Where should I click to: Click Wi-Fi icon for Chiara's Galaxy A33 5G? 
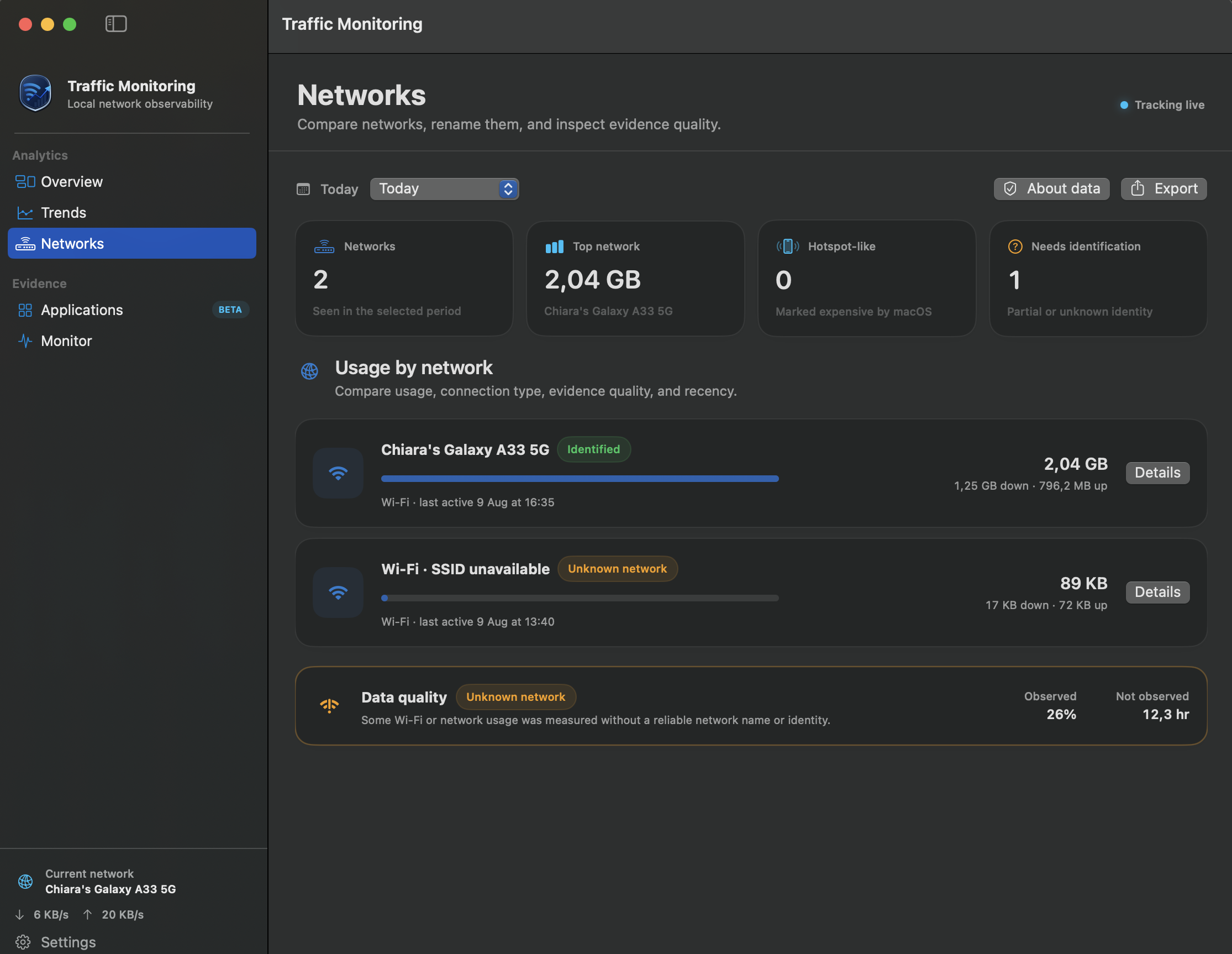[x=338, y=473]
